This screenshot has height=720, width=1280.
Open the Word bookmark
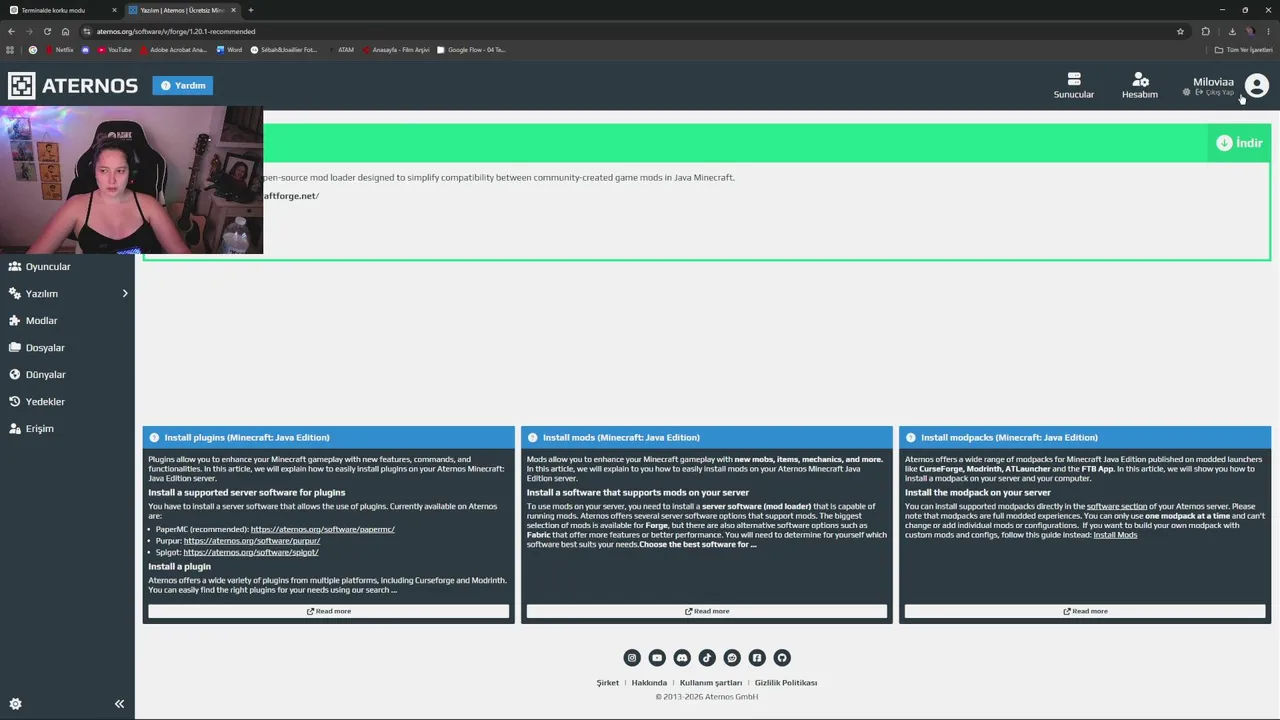pyautogui.click(x=230, y=50)
